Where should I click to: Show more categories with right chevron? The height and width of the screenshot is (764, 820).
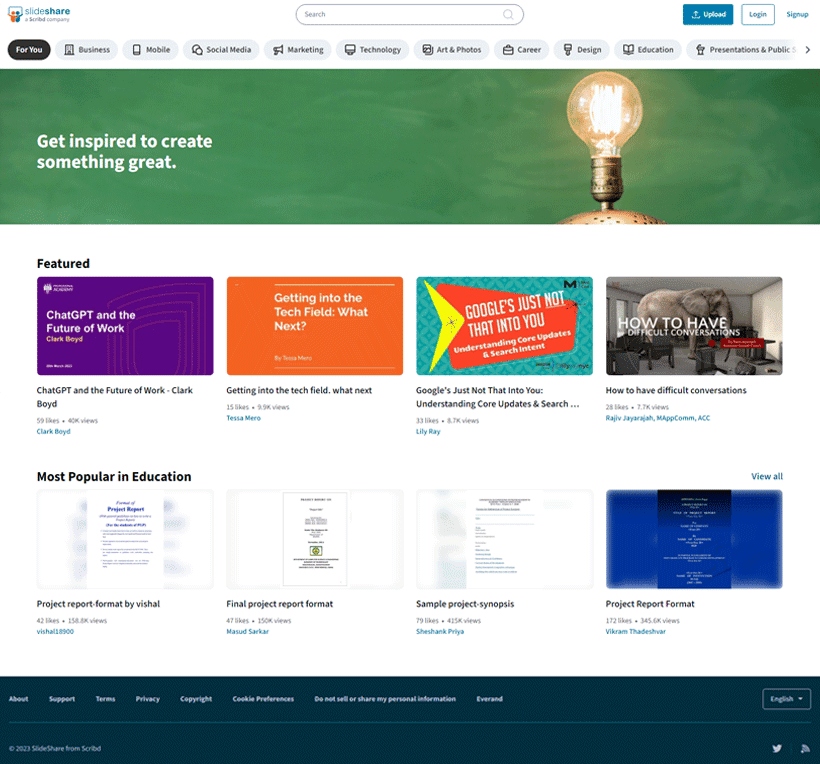(808, 50)
